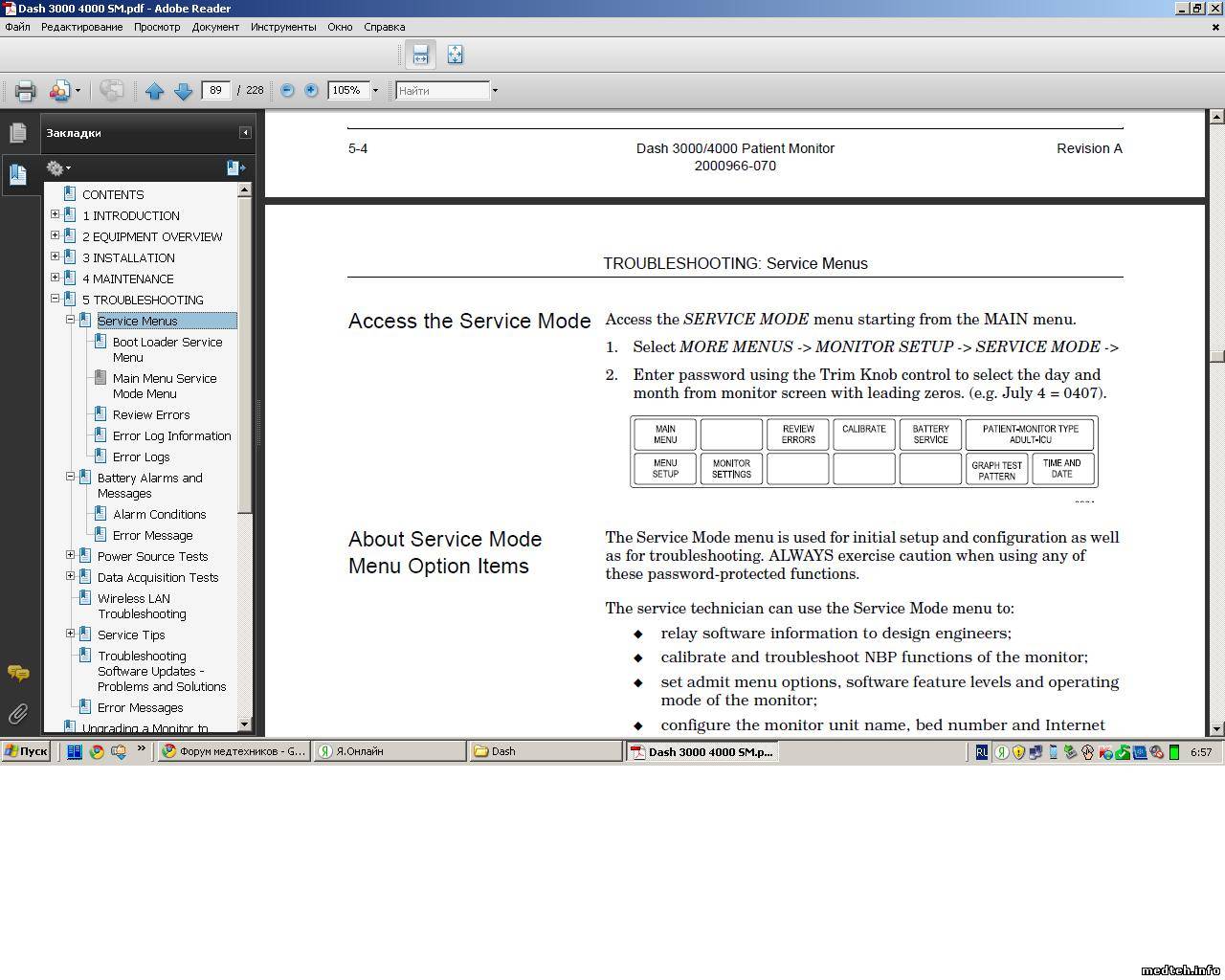Open the Comments panel icon
1225x980 pixels.
[17, 673]
